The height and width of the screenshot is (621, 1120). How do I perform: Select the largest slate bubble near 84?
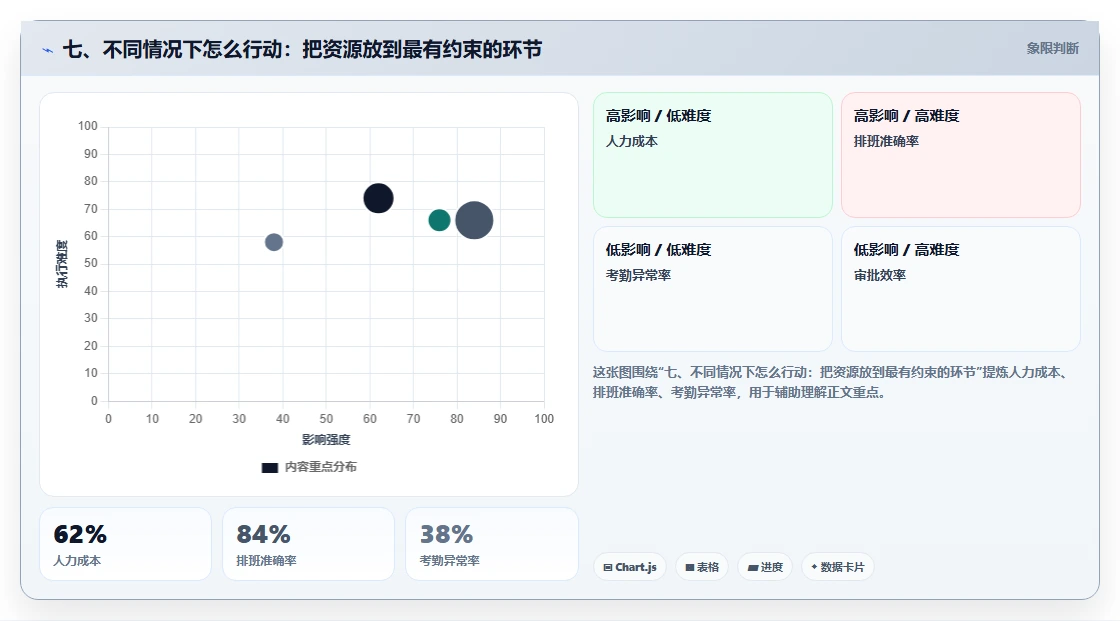tap(474, 220)
